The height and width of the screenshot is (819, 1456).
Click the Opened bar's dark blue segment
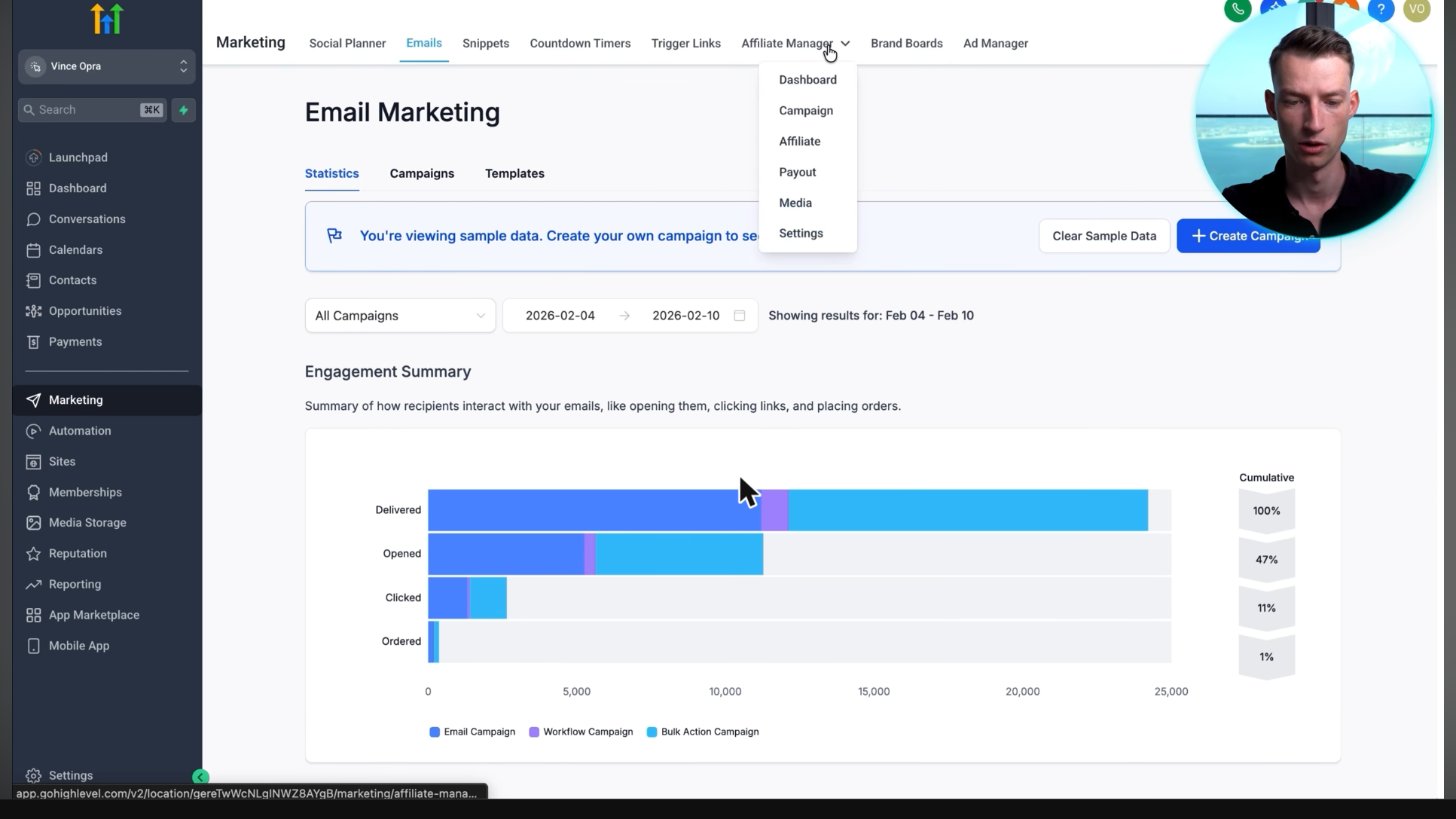[506, 555]
